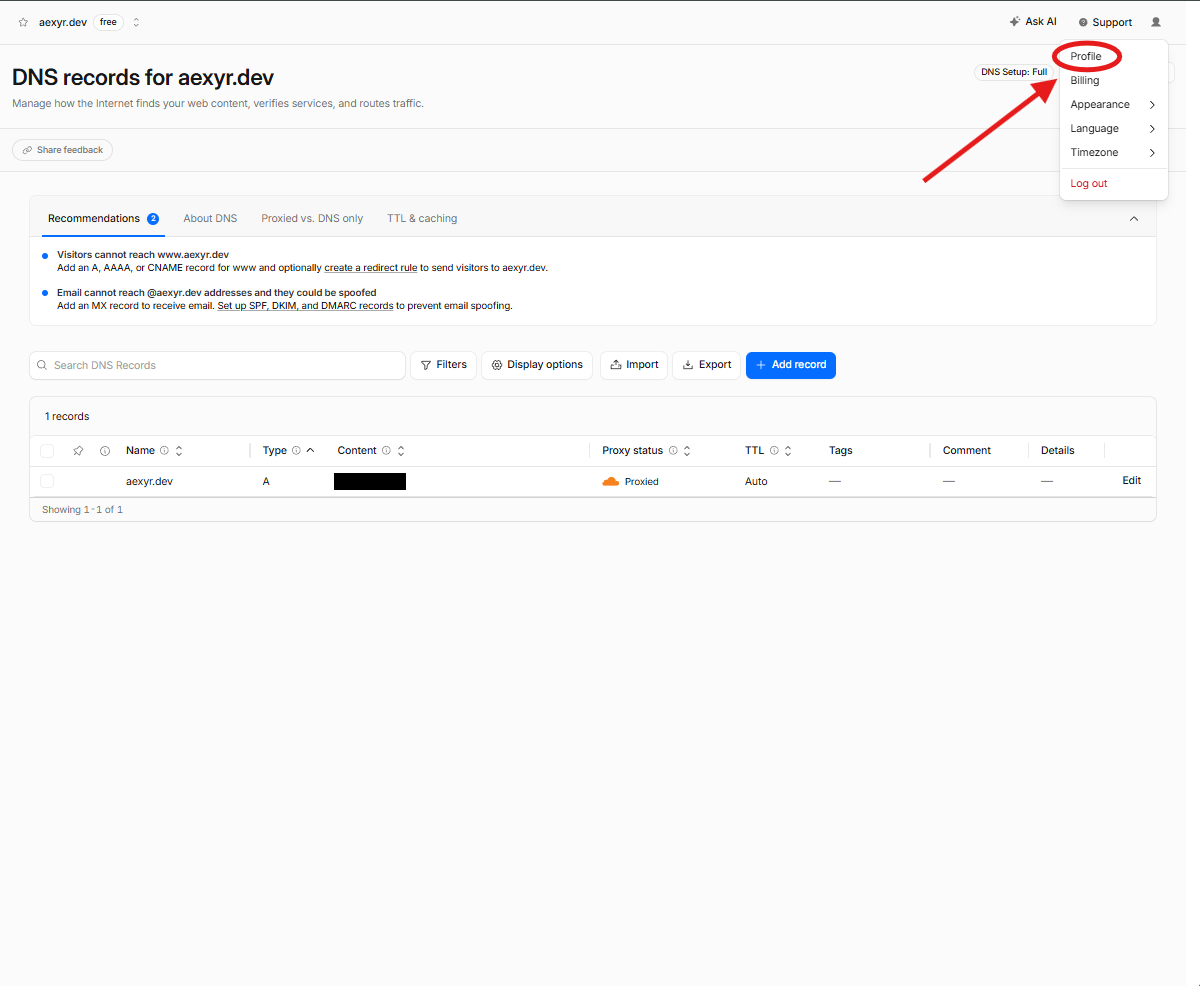Sort records by the Name column arrows
Image resolution: width=1200 pixels, height=986 pixels.
click(x=179, y=451)
